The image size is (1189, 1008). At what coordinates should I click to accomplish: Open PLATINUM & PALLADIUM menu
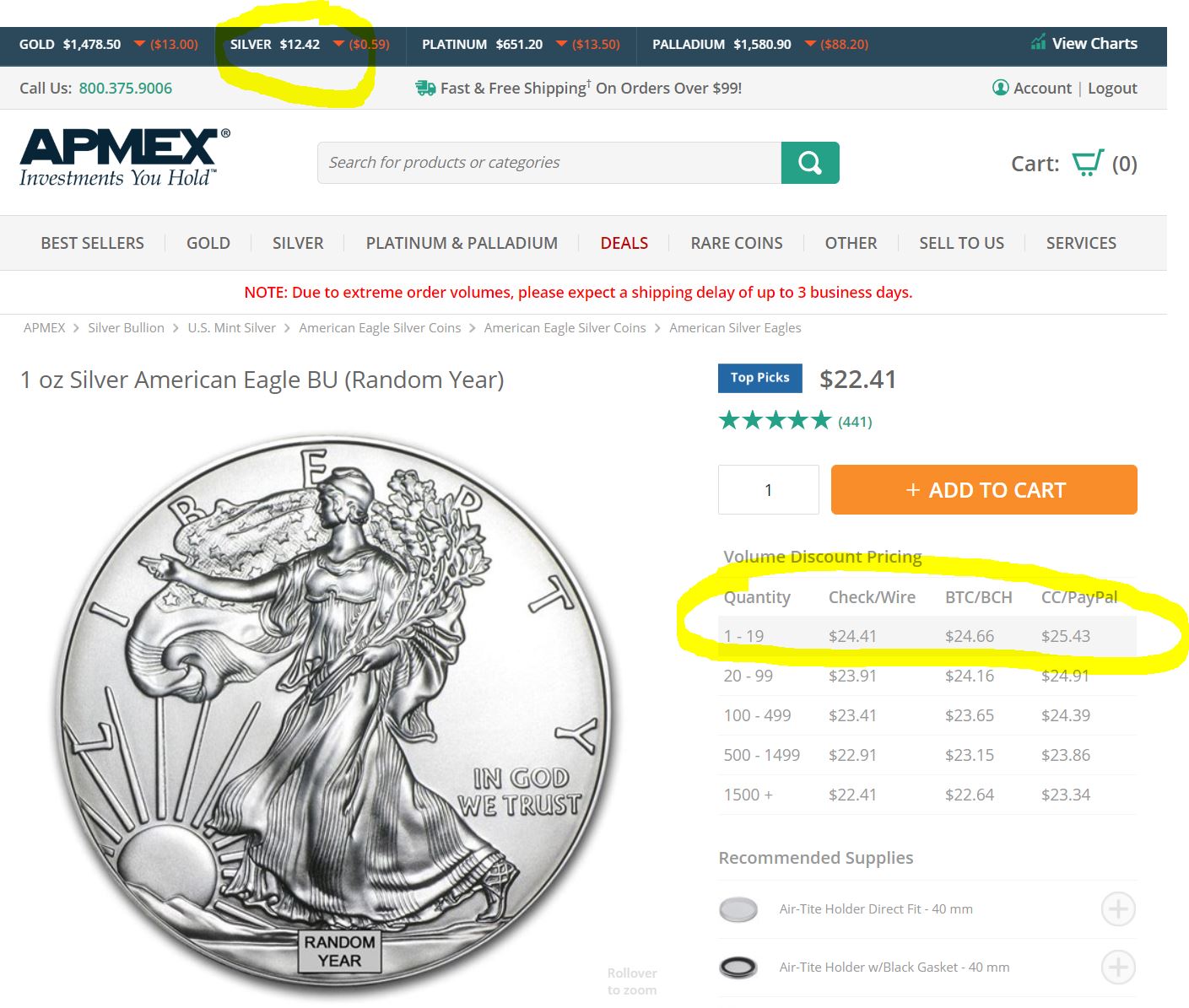pyautogui.click(x=462, y=243)
